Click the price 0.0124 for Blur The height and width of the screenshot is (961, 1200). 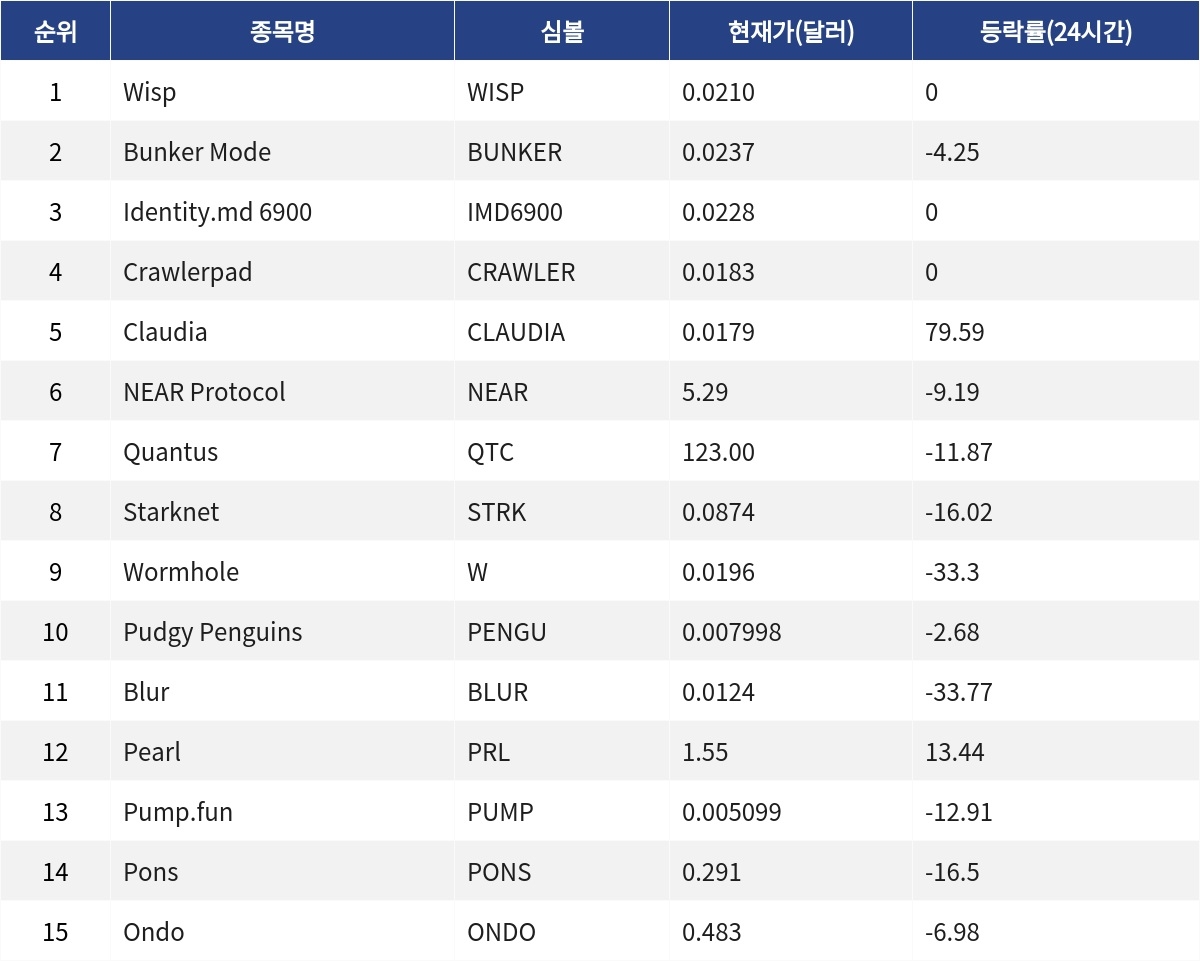pyautogui.click(x=718, y=692)
